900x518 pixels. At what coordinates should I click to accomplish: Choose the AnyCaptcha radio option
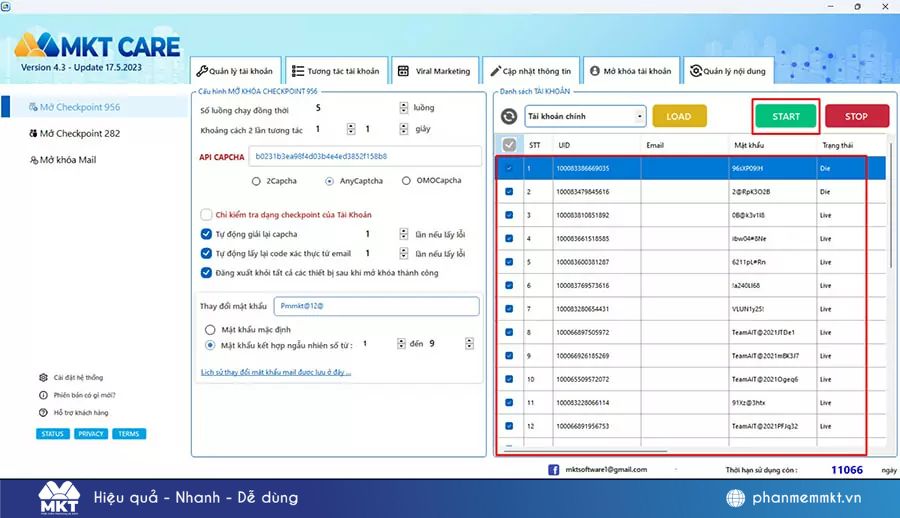[x=329, y=181]
